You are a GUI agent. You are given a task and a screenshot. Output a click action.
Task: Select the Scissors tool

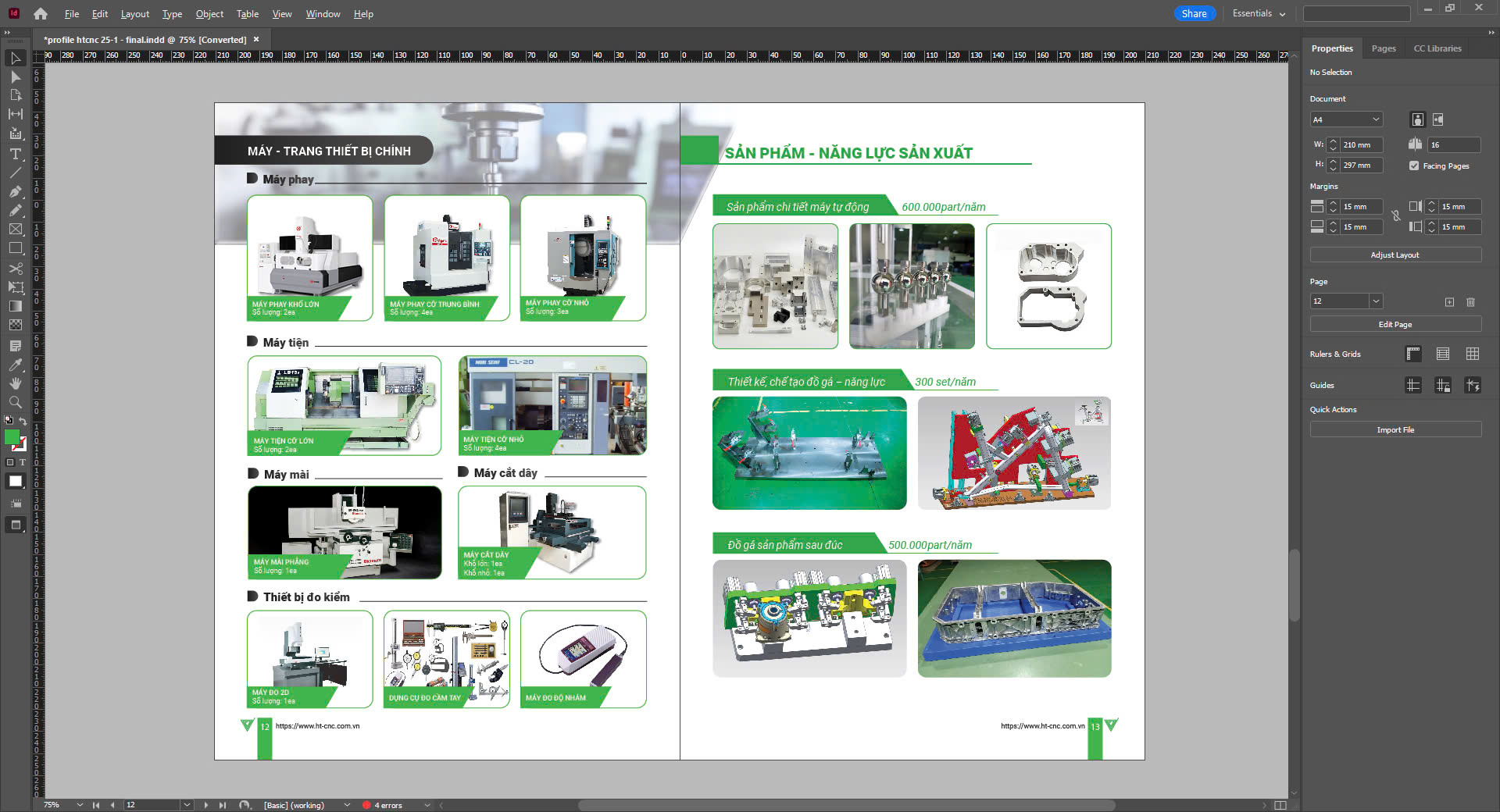tap(15, 269)
